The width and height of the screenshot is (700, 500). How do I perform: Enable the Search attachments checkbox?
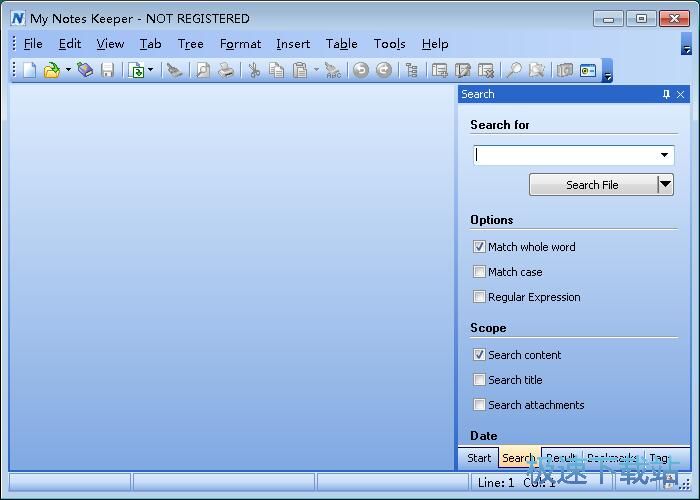[479, 404]
